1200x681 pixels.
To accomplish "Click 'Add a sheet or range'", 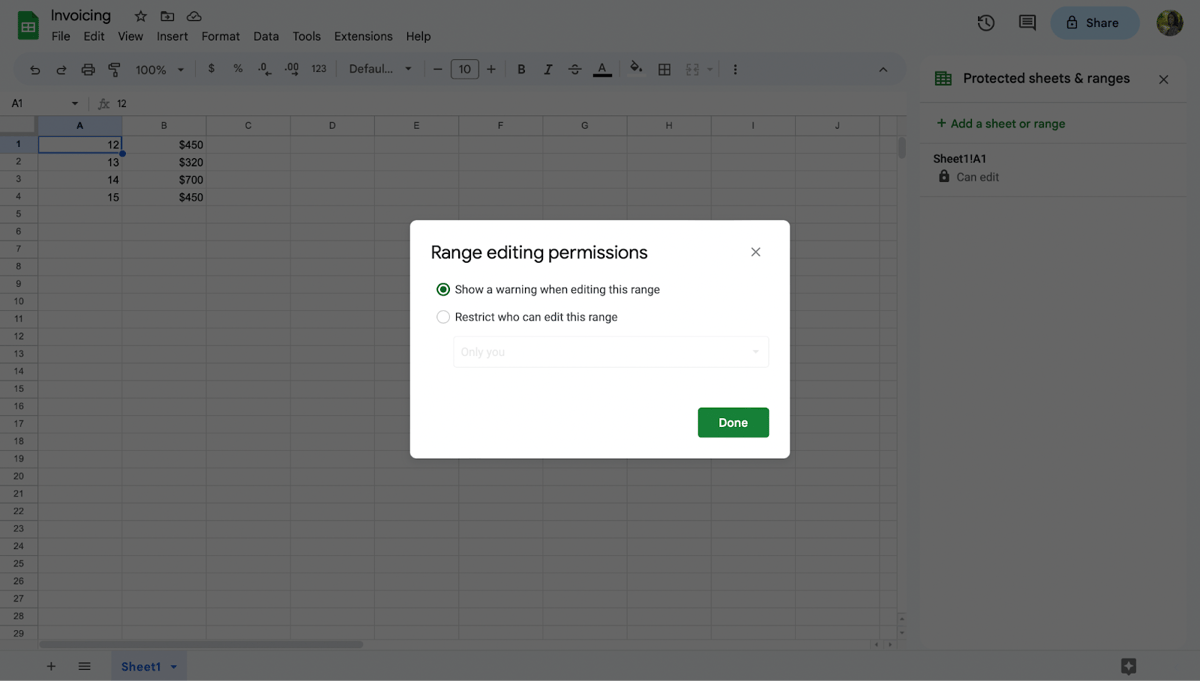I will [x=1000, y=123].
